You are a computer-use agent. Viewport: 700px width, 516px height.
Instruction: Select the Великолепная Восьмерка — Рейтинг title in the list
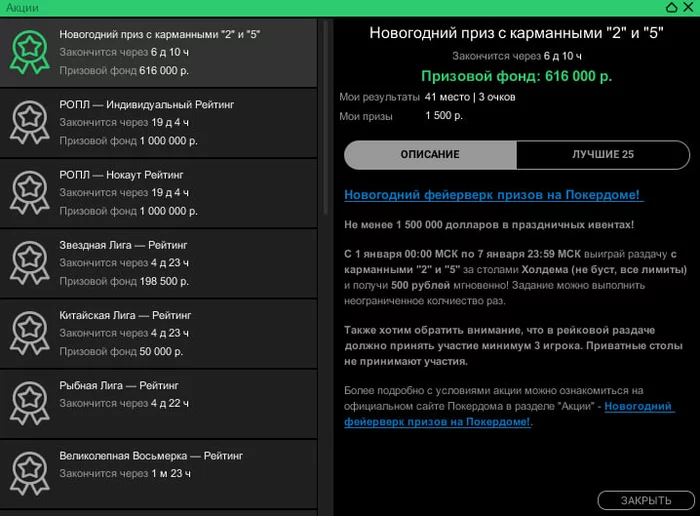click(151, 456)
